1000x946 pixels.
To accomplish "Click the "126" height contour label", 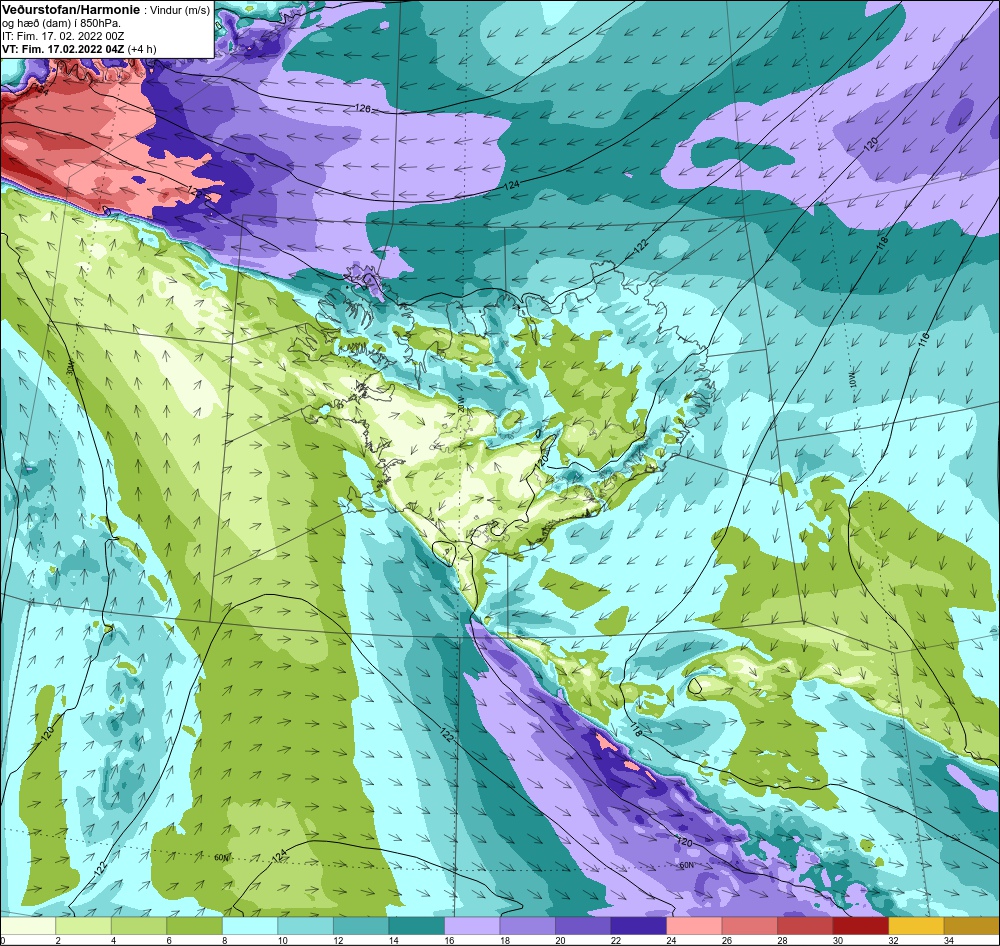I will tap(362, 108).
